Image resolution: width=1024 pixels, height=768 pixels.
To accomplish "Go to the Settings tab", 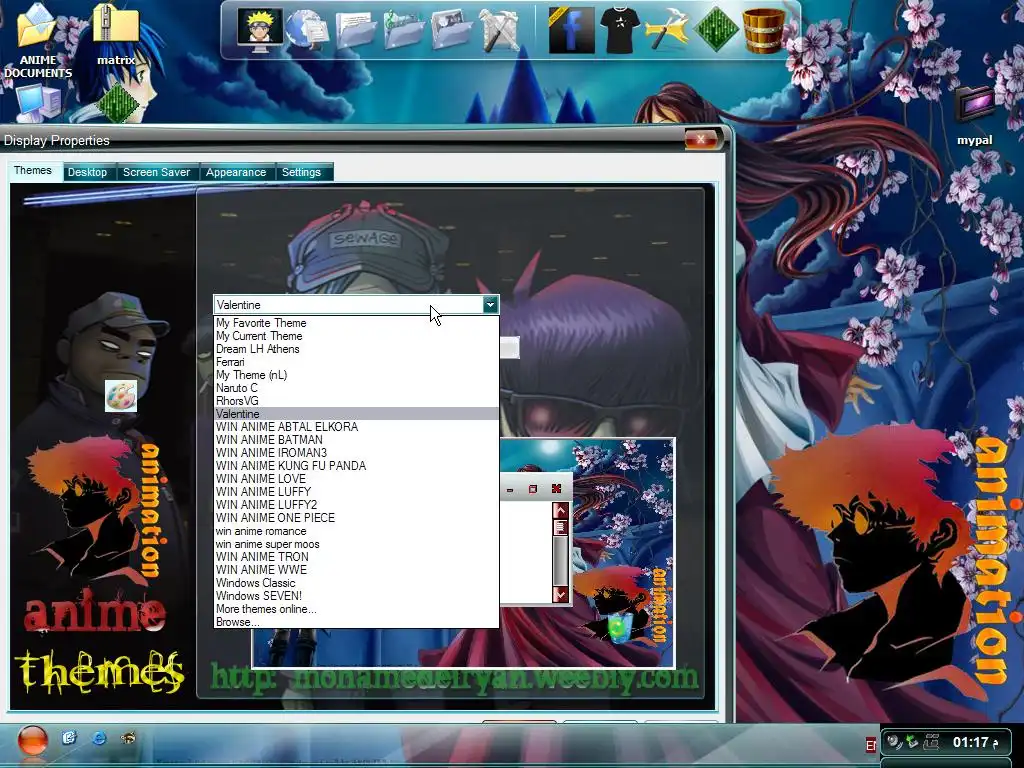I will click(x=301, y=172).
